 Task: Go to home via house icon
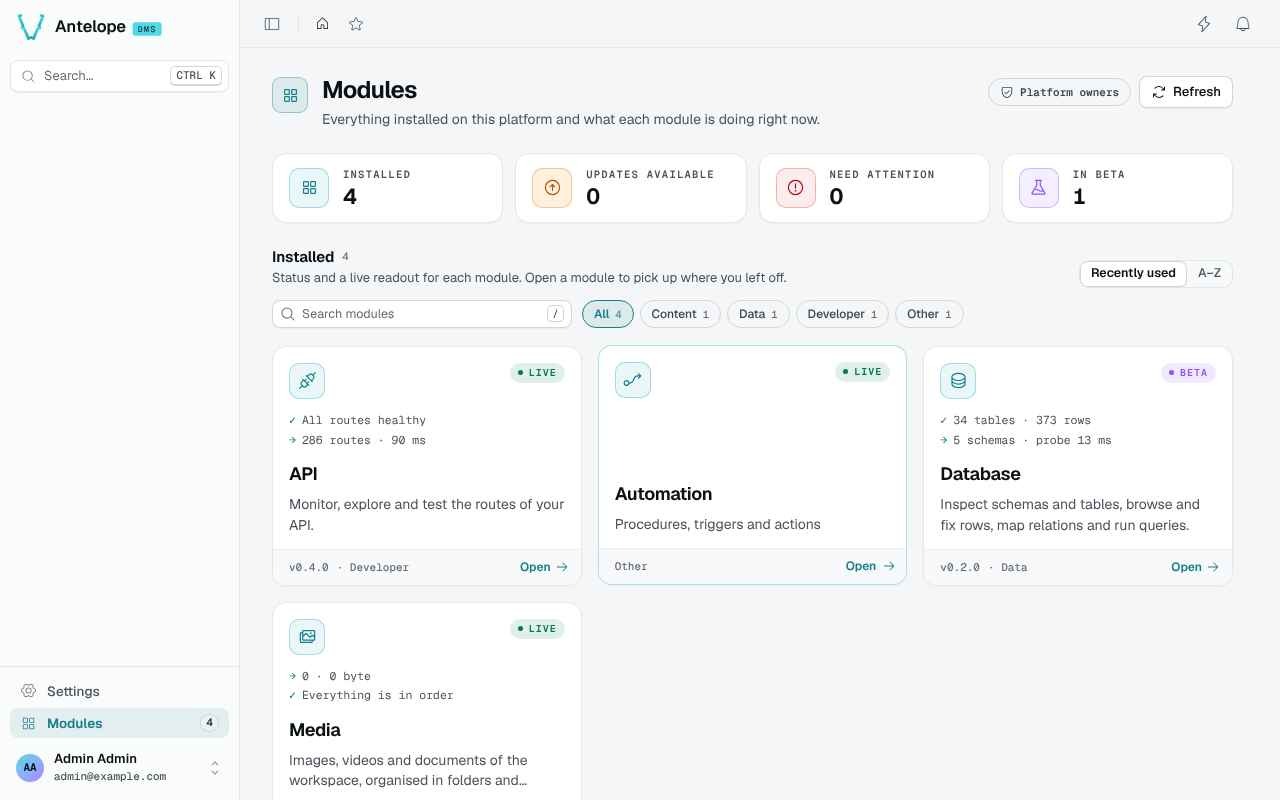point(322,24)
